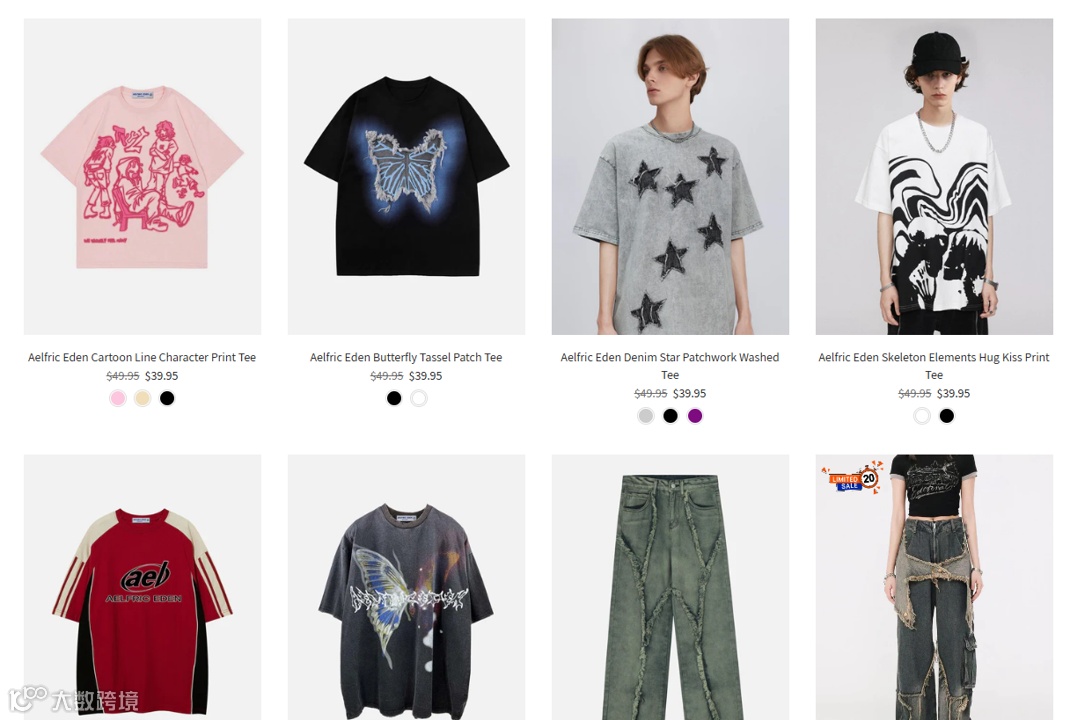The width and height of the screenshot is (1070, 720).
Task: Open red aeb Aelfric Eden jersey image
Action: [x=143, y=587]
